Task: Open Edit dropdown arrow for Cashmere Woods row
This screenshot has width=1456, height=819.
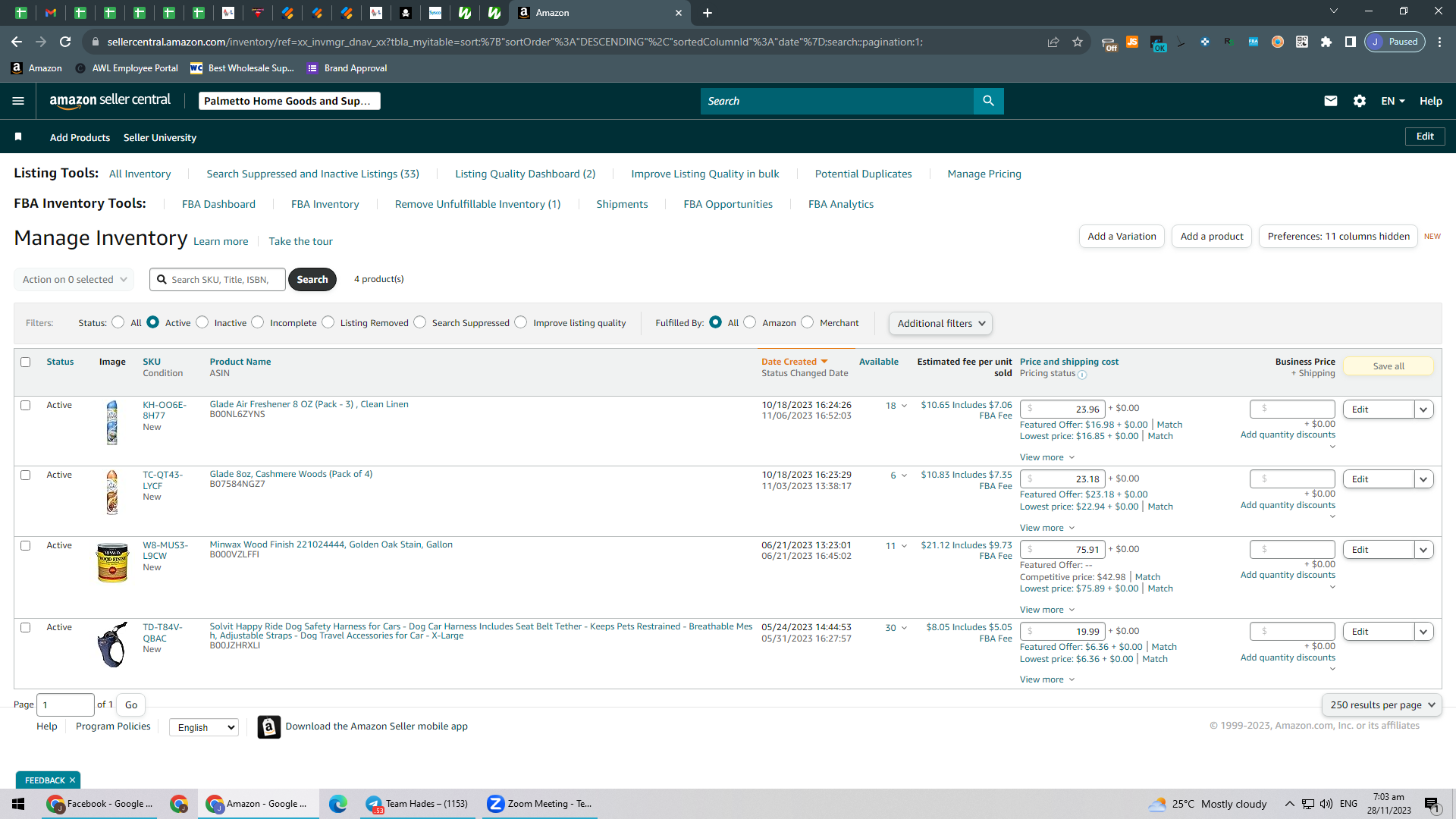Action: point(1423,479)
